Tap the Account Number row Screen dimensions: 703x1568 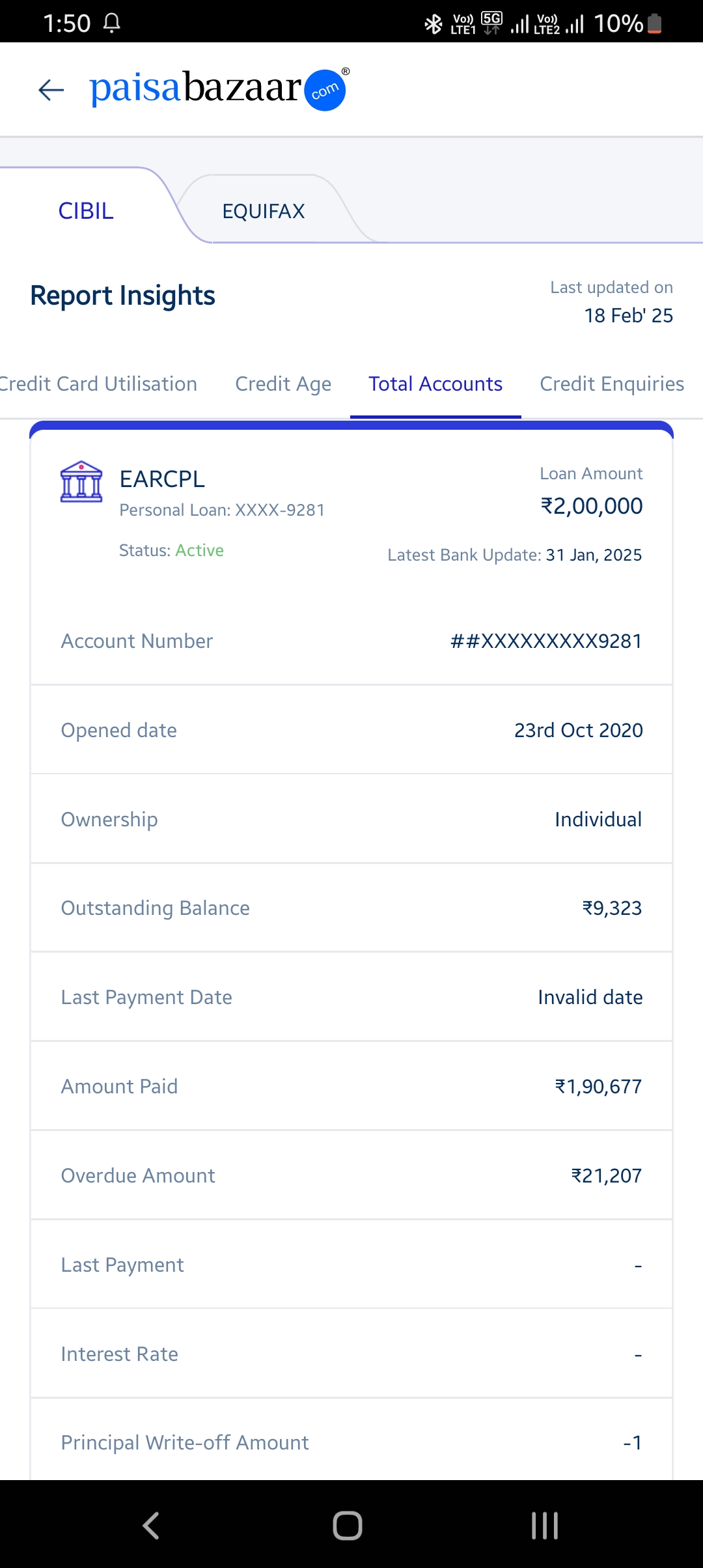(351, 641)
